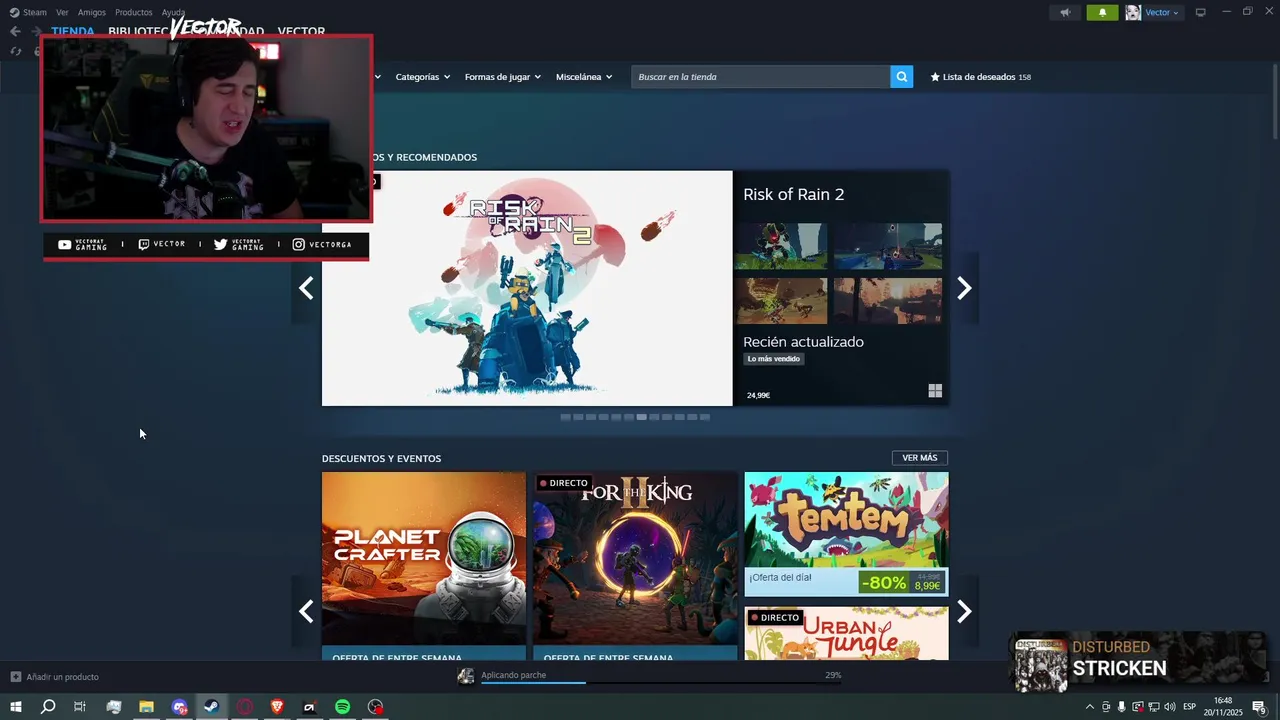
Task: Click the Risk of Rain 2 title
Action: pyautogui.click(x=794, y=194)
